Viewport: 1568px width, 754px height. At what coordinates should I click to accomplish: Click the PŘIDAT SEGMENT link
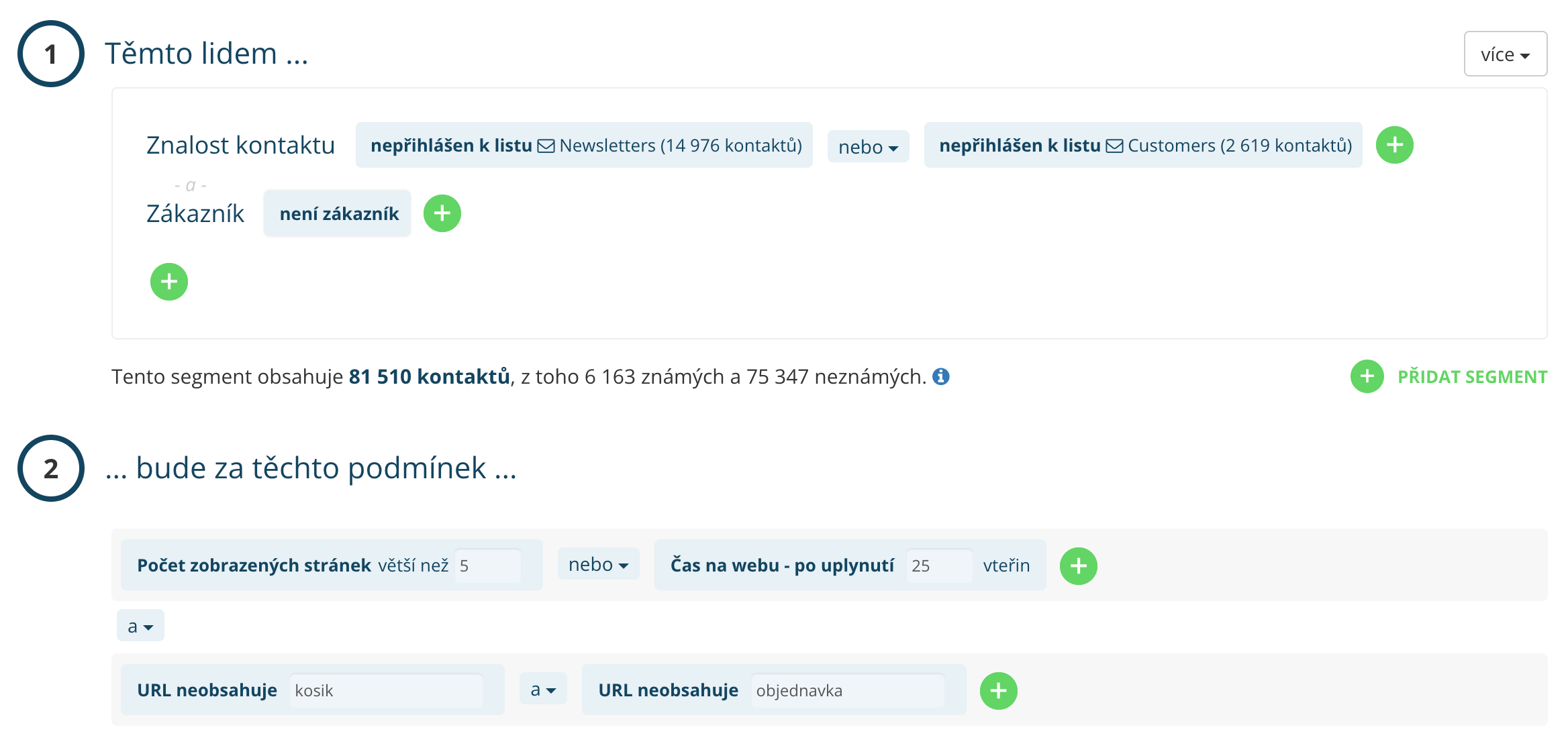pyautogui.click(x=1473, y=377)
